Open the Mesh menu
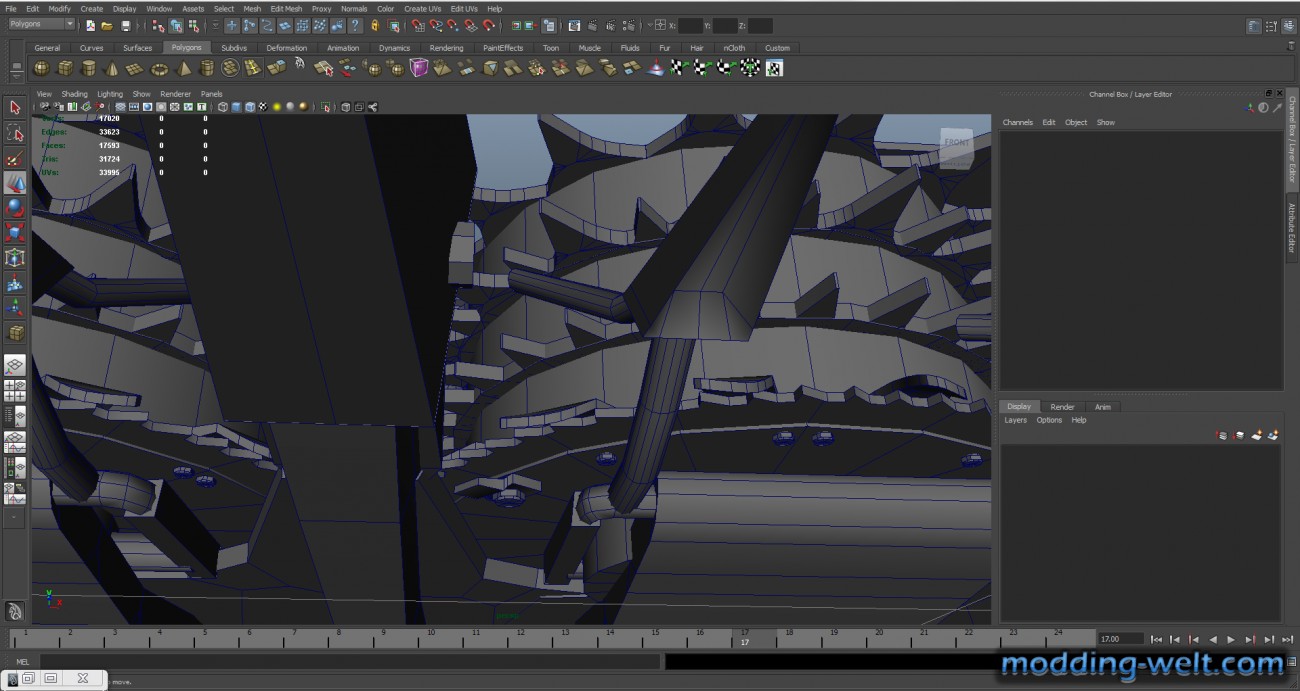 click(252, 8)
